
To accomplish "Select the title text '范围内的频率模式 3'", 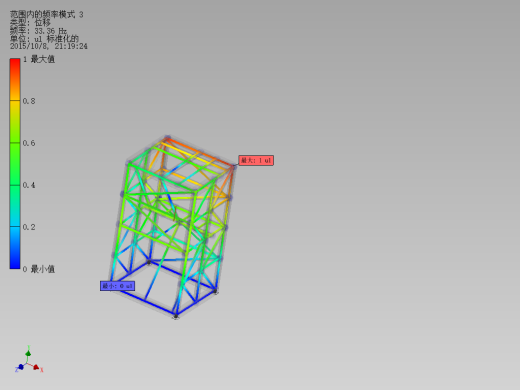I will pyautogui.click(x=47, y=15).
